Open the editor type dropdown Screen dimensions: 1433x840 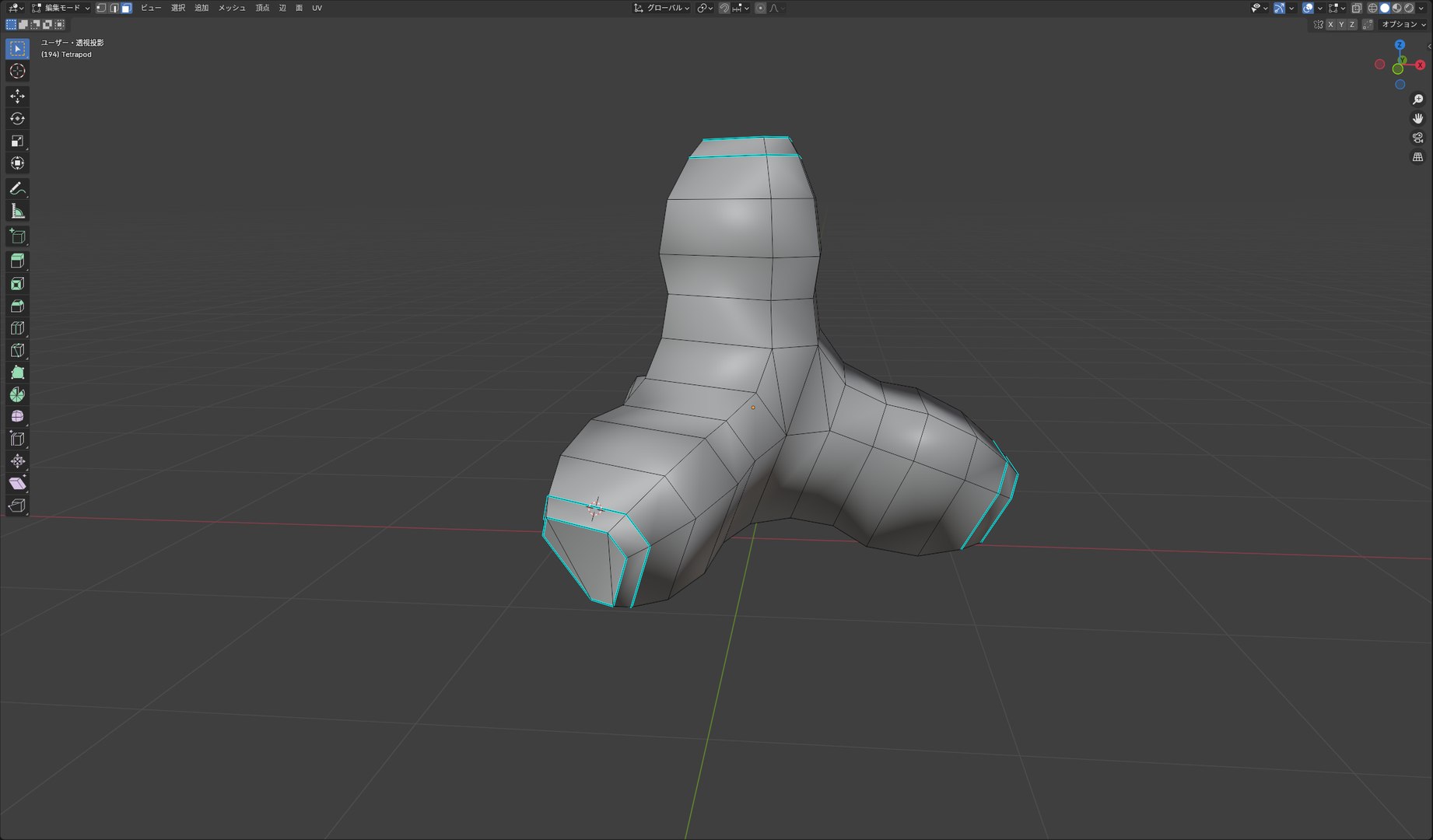15,8
